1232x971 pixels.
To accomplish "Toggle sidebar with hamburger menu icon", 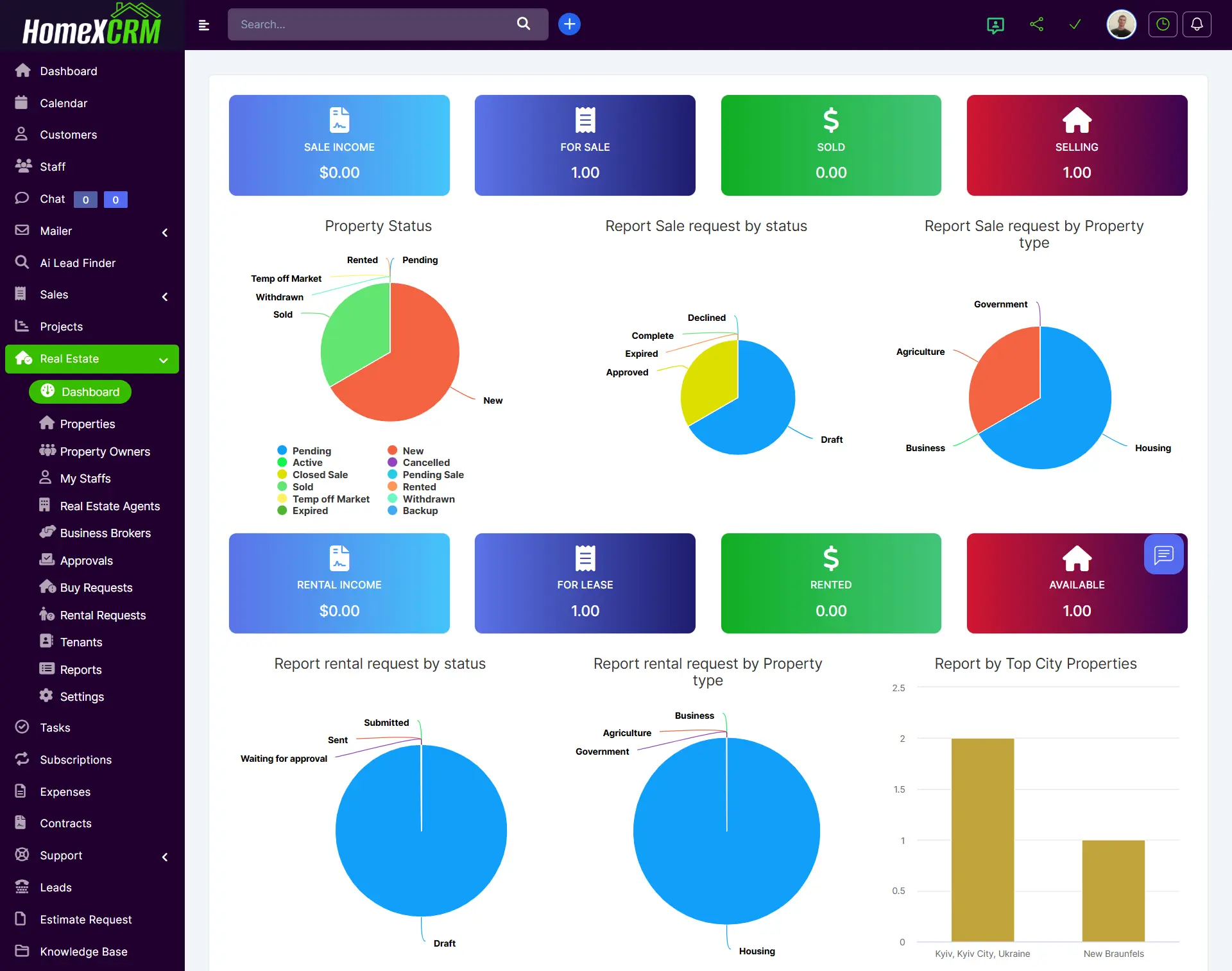I will pyautogui.click(x=204, y=25).
